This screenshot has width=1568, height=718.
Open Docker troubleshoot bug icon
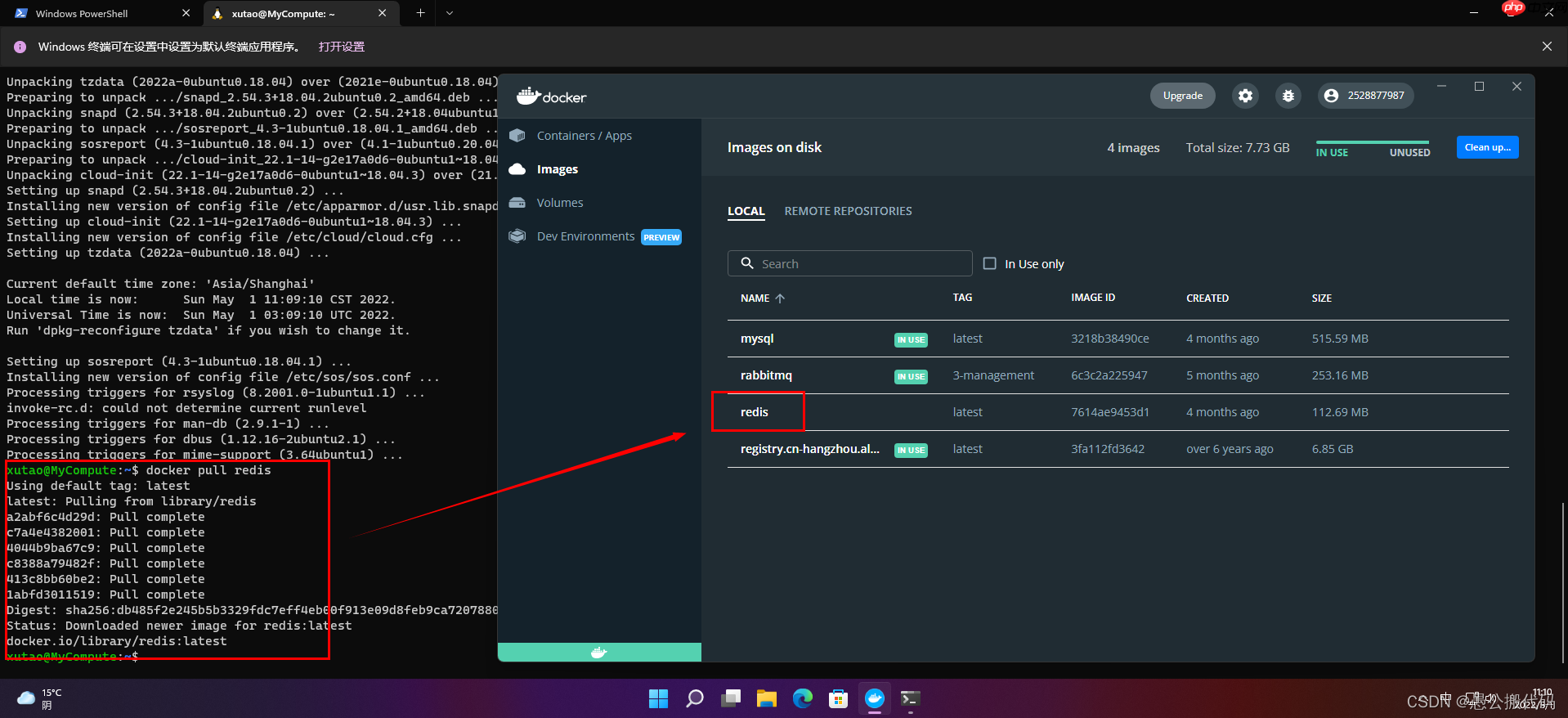click(1288, 96)
